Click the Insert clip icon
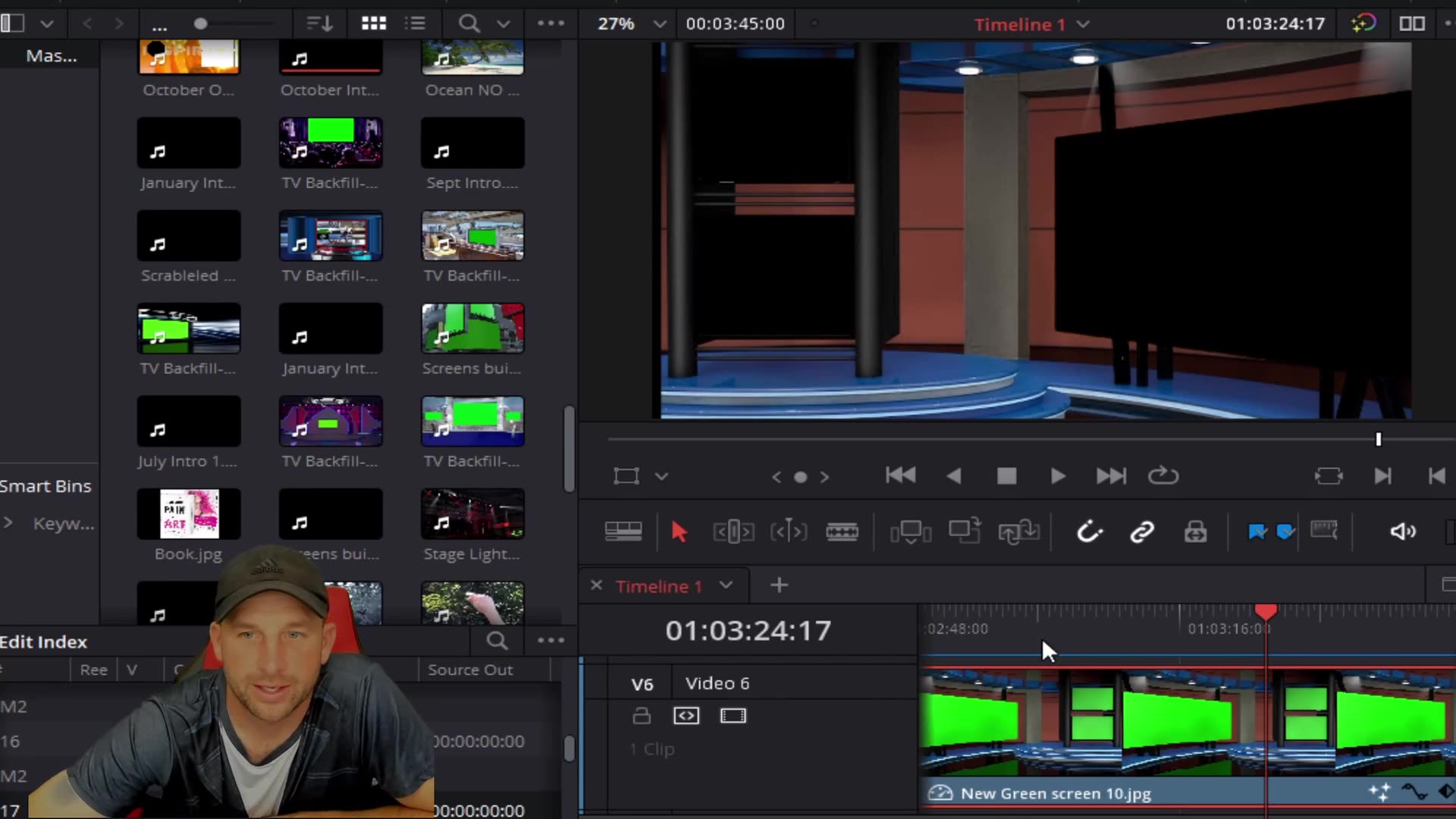 (x=911, y=531)
